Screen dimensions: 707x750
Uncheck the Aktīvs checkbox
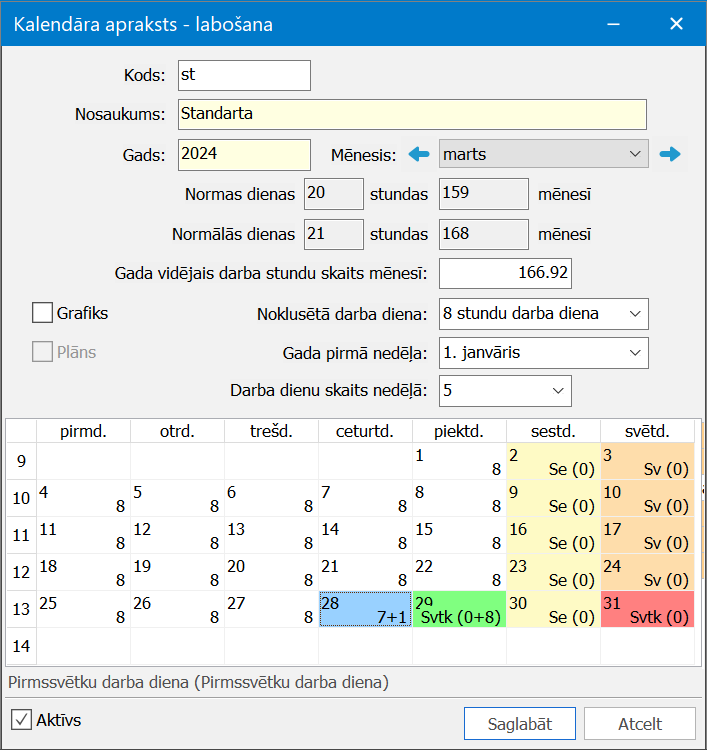click(x=22, y=719)
